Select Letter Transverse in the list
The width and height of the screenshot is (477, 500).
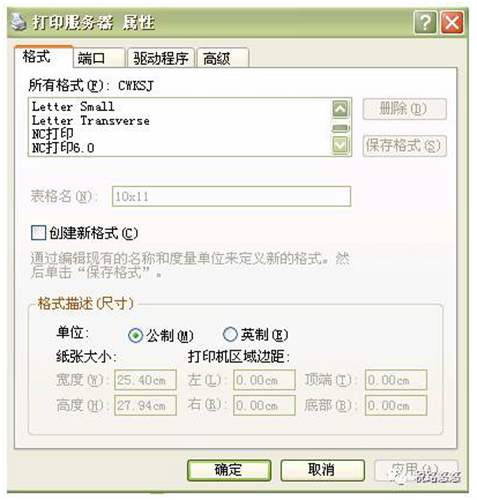pos(91,120)
